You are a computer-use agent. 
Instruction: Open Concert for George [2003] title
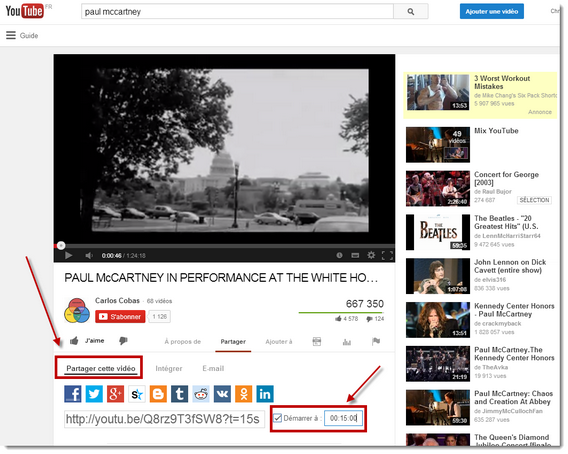506,179
